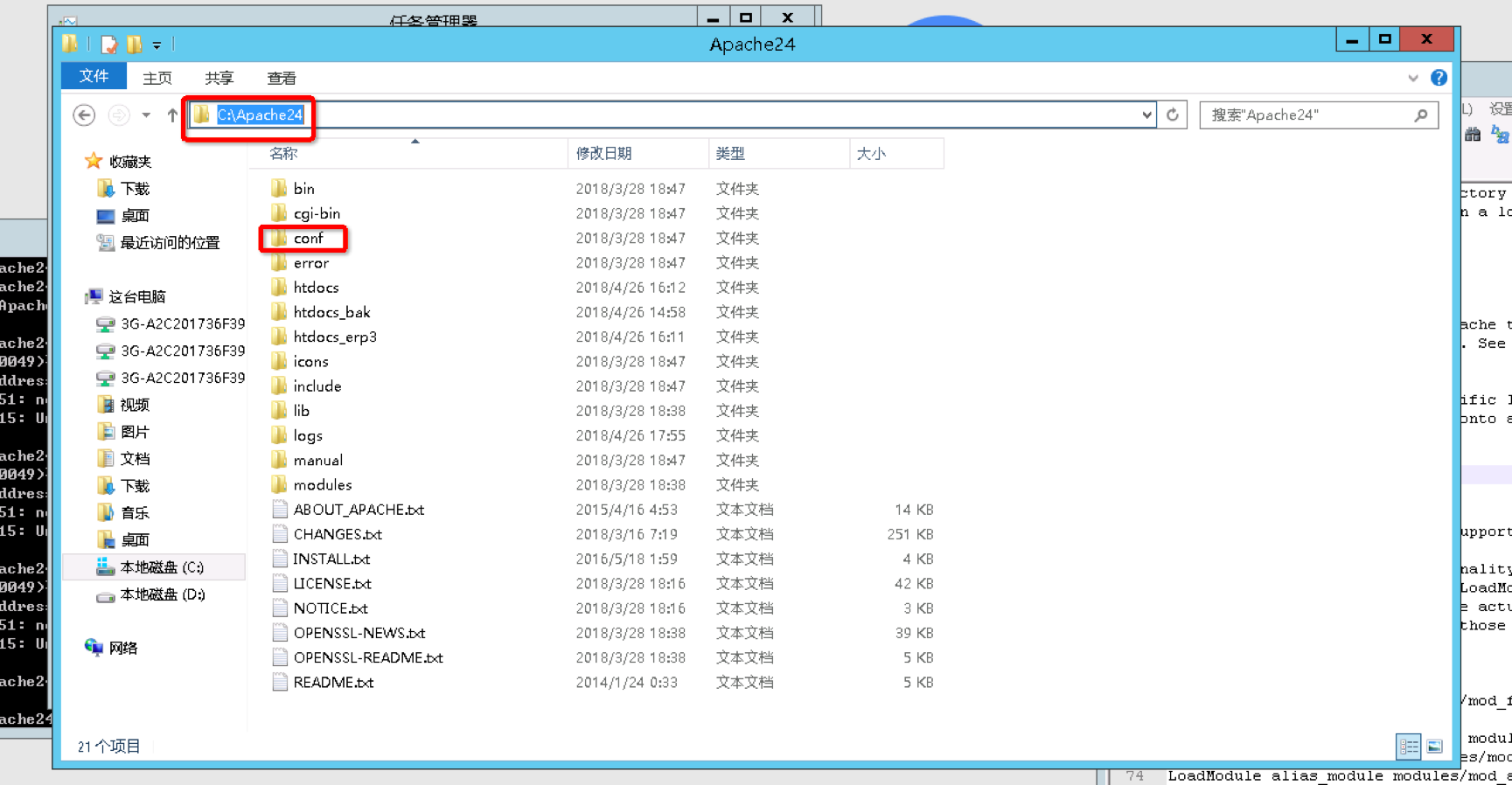Open the 文件 ribbon tab

(94, 77)
